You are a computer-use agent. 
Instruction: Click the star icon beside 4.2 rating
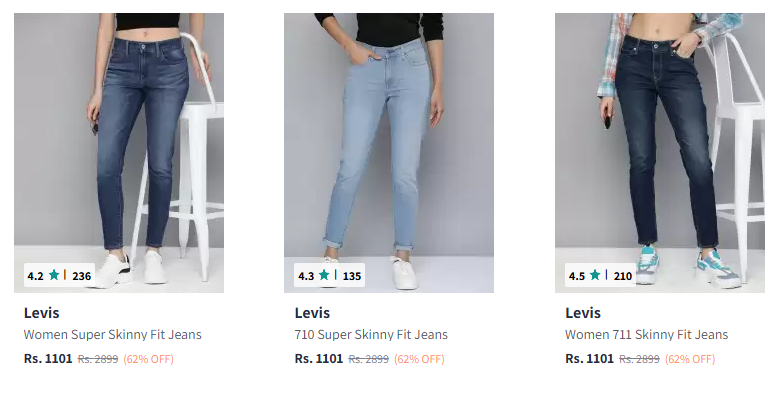tap(54, 275)
